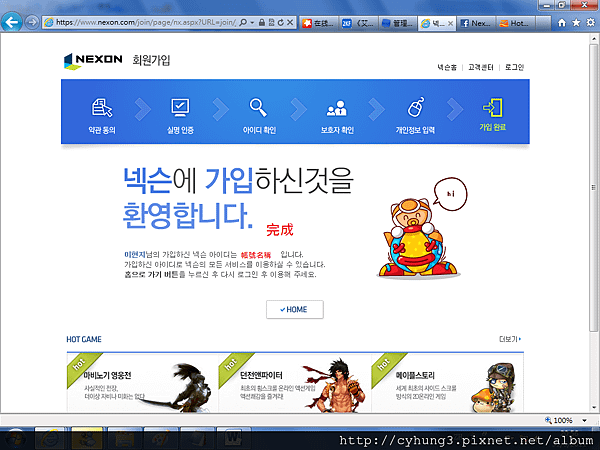The image size is (600, 450).
Task: Click the NEXON logo
Action: point(93,60)
